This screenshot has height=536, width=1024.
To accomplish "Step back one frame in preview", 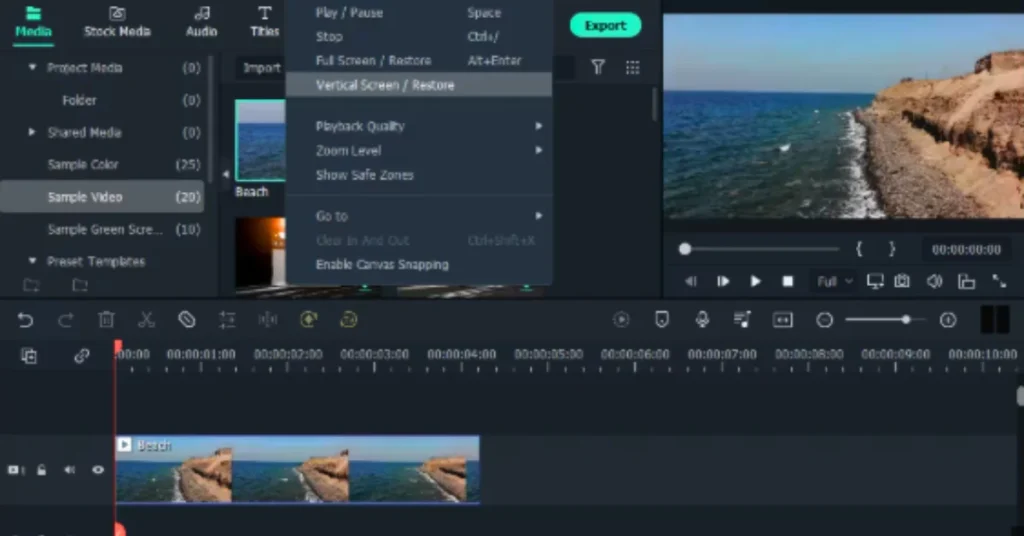I will click(x=690, y=281).
